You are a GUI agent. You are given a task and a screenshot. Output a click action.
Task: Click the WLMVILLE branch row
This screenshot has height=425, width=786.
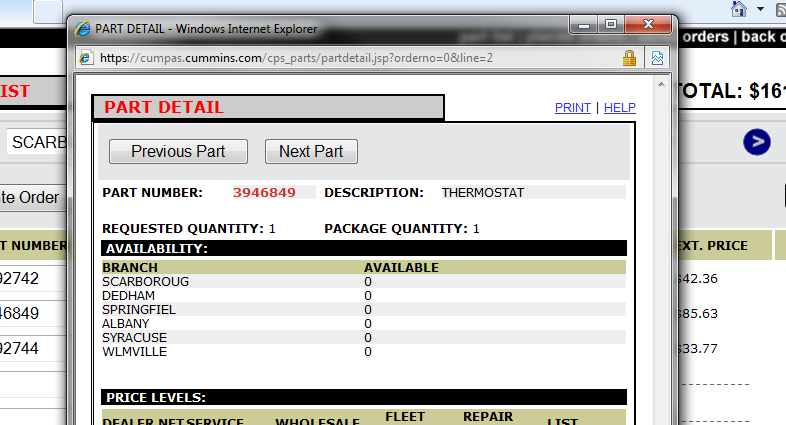tap(363, 352)
